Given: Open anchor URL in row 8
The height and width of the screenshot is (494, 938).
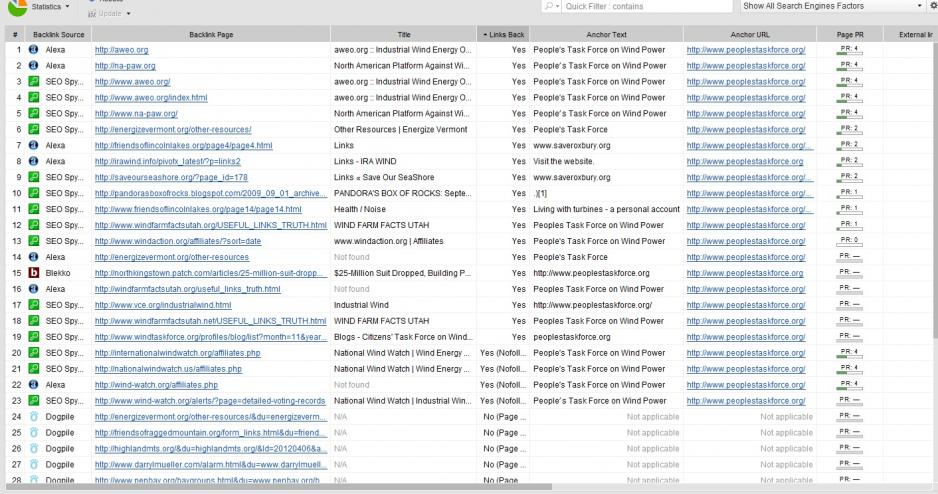Looking at the screenshot, I should pos(745,161).
